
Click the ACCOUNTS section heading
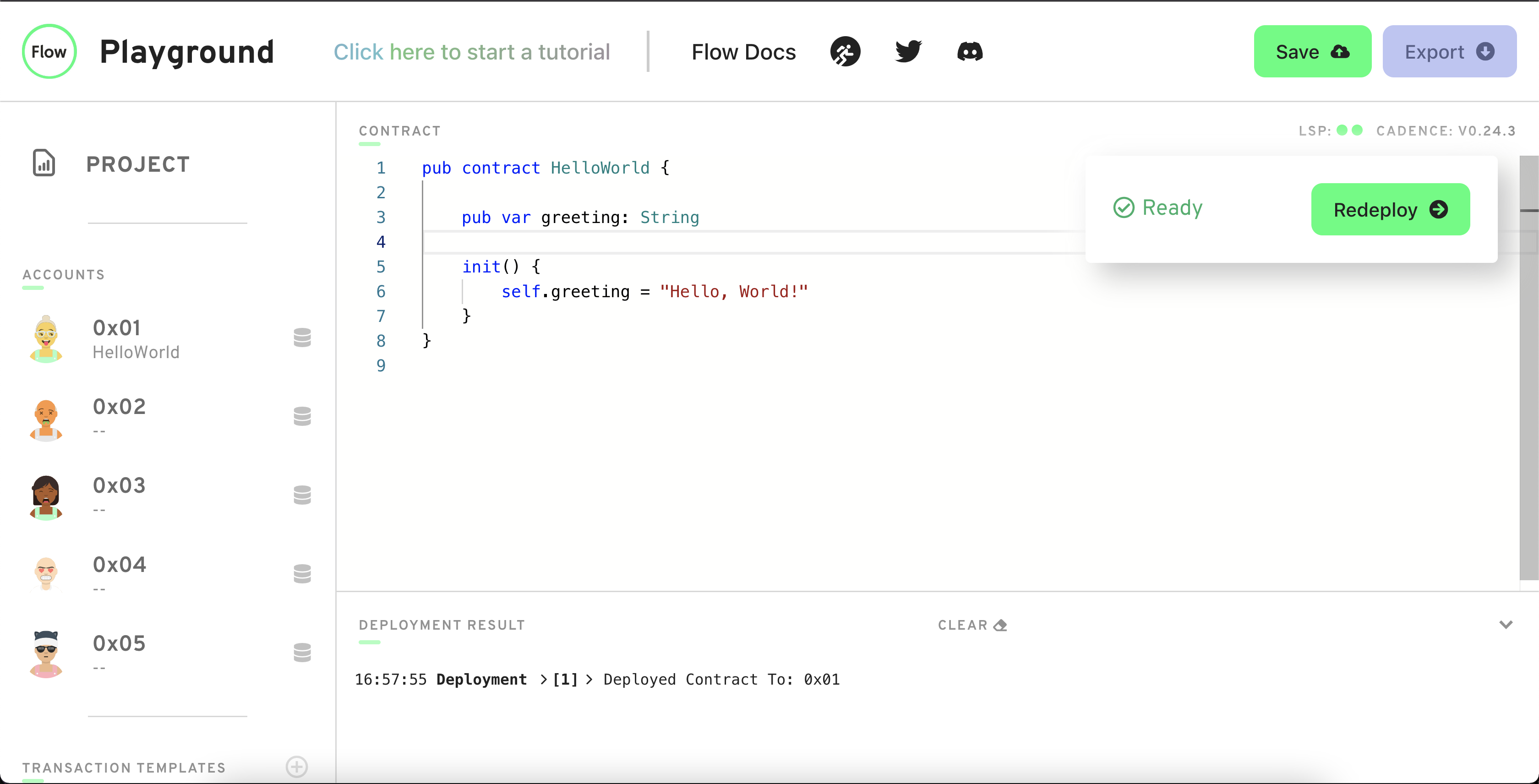pos(63,275)
